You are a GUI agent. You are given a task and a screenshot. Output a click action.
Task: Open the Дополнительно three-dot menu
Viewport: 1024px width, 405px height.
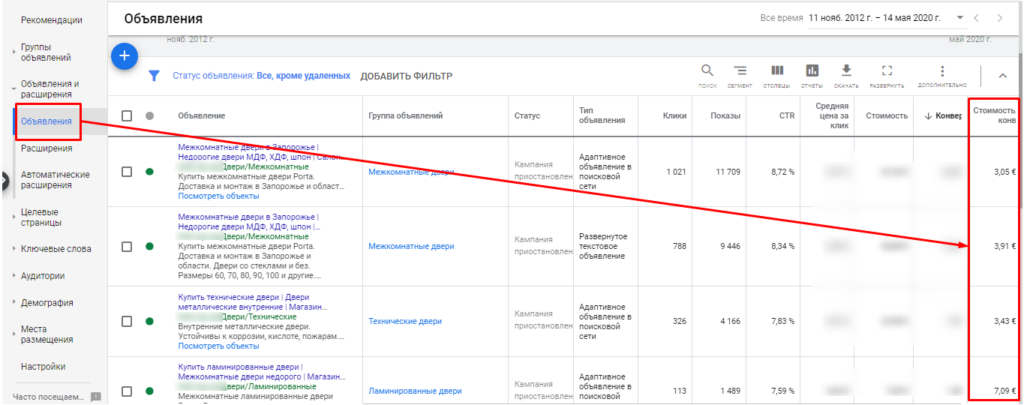click(941, 72)
